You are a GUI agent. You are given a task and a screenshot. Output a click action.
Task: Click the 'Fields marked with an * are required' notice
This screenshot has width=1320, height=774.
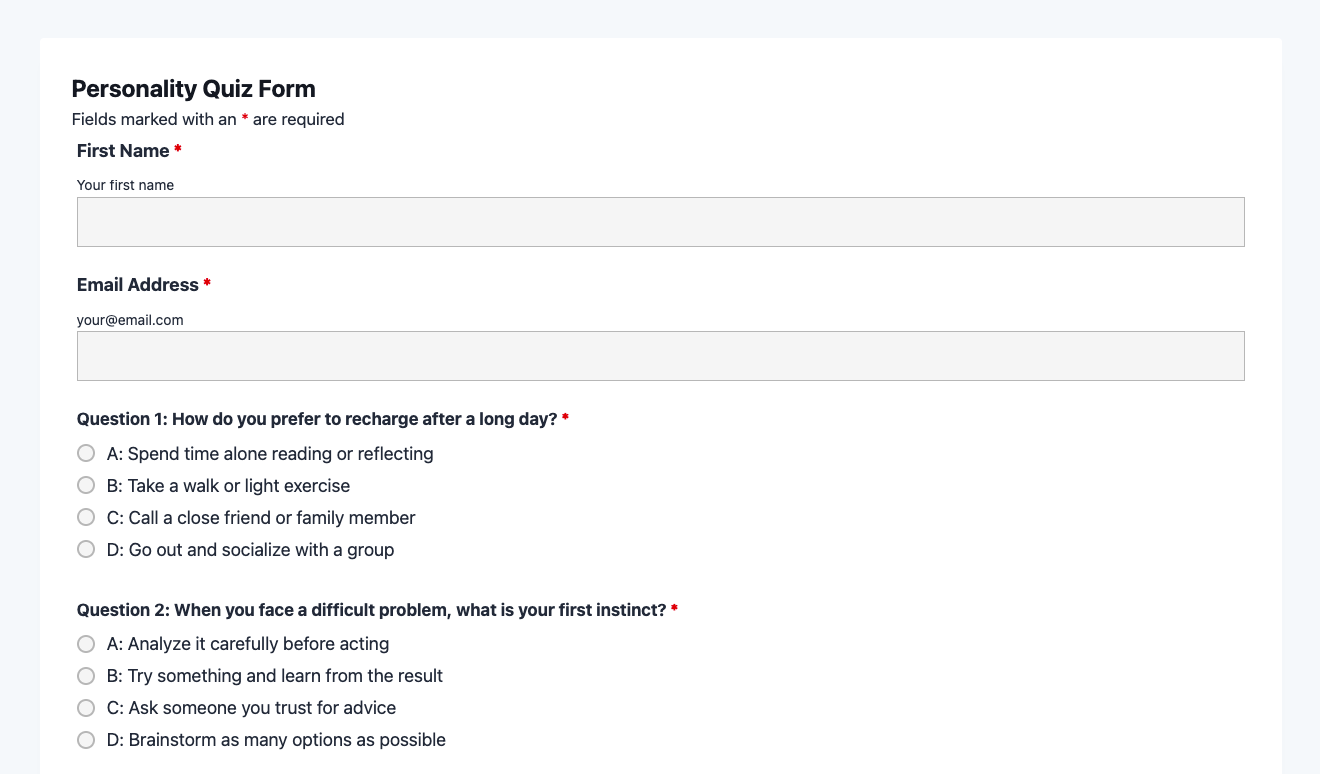click(208, 119)
